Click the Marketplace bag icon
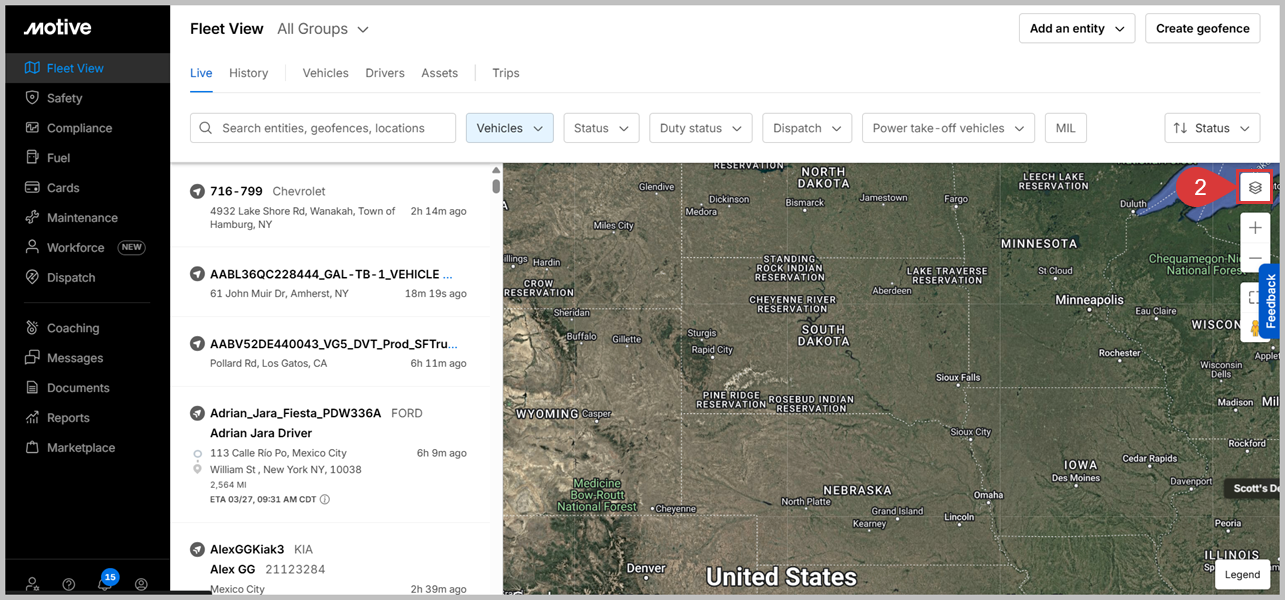1285x600 pixels. coord(32,448)
